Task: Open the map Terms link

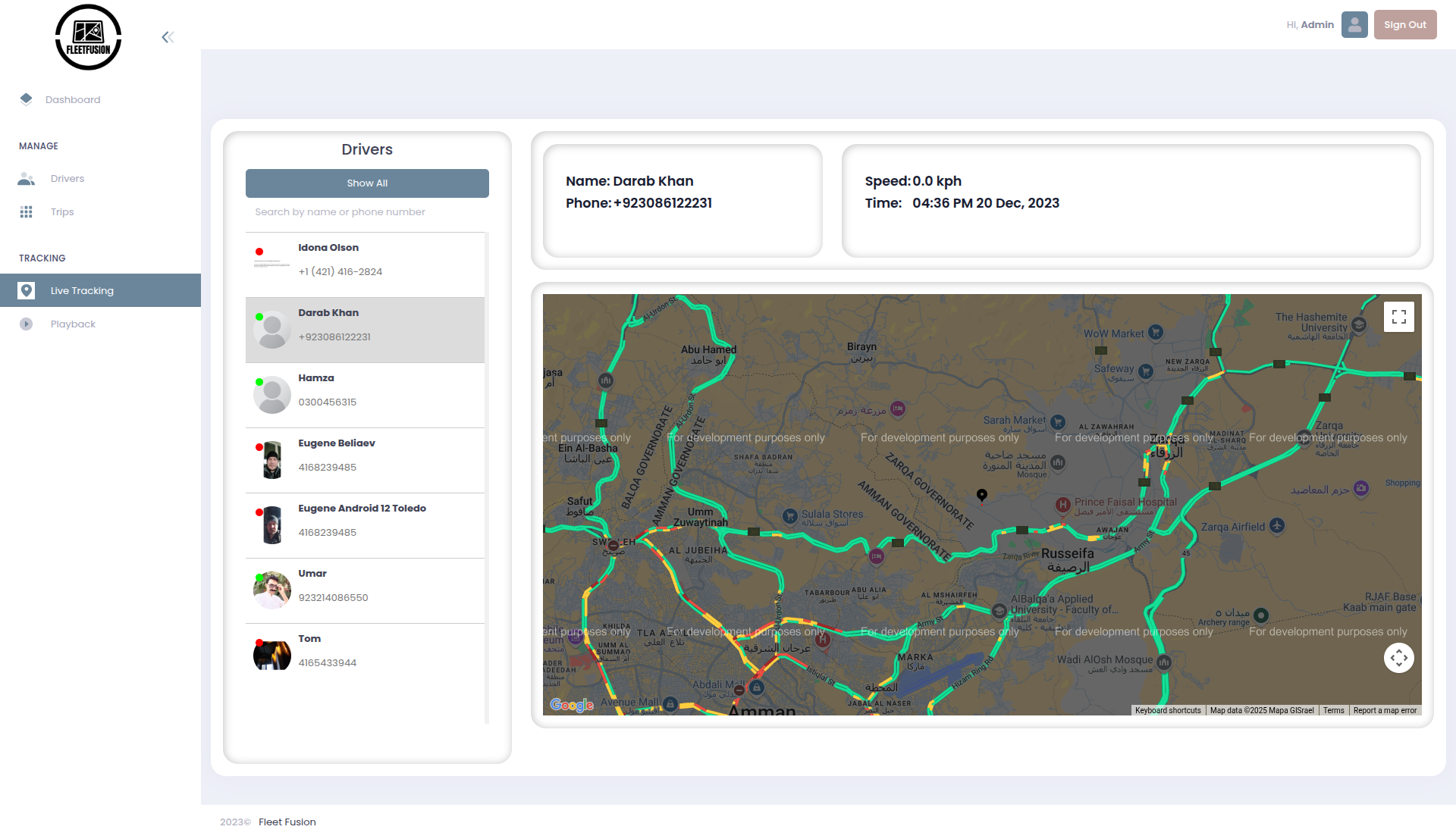Action: tap(1333, 710)
